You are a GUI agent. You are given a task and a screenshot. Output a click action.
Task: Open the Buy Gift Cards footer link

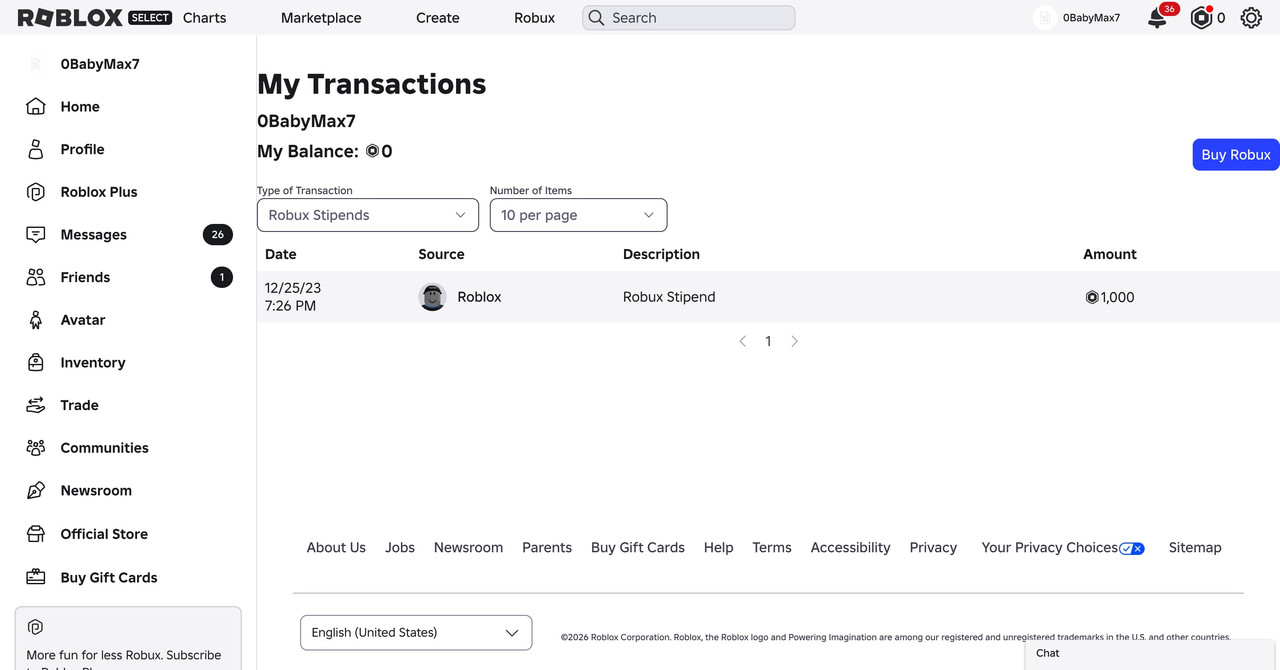[x=638, y=548]
